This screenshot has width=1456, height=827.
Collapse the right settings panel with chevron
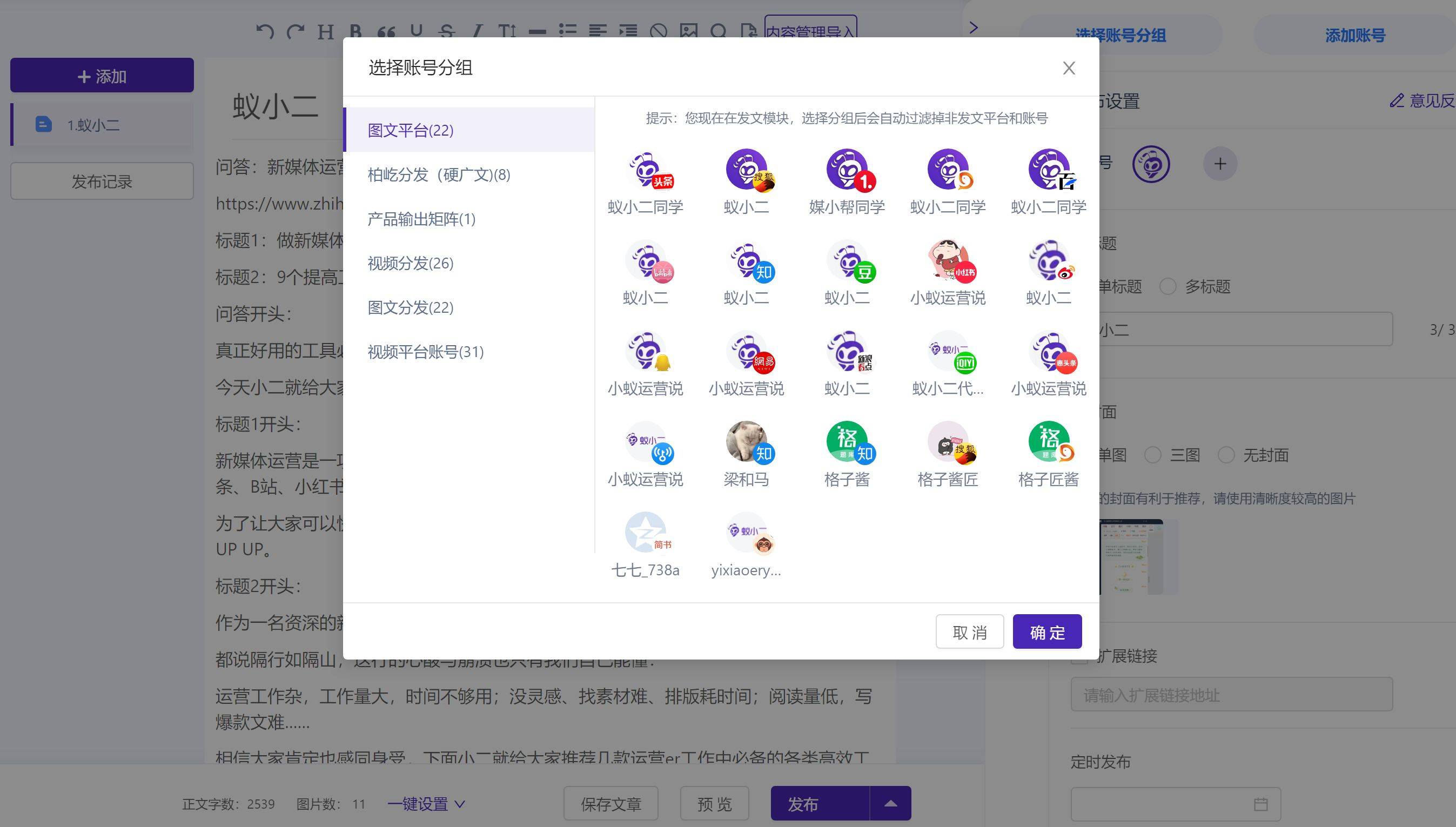pos(974,27)
